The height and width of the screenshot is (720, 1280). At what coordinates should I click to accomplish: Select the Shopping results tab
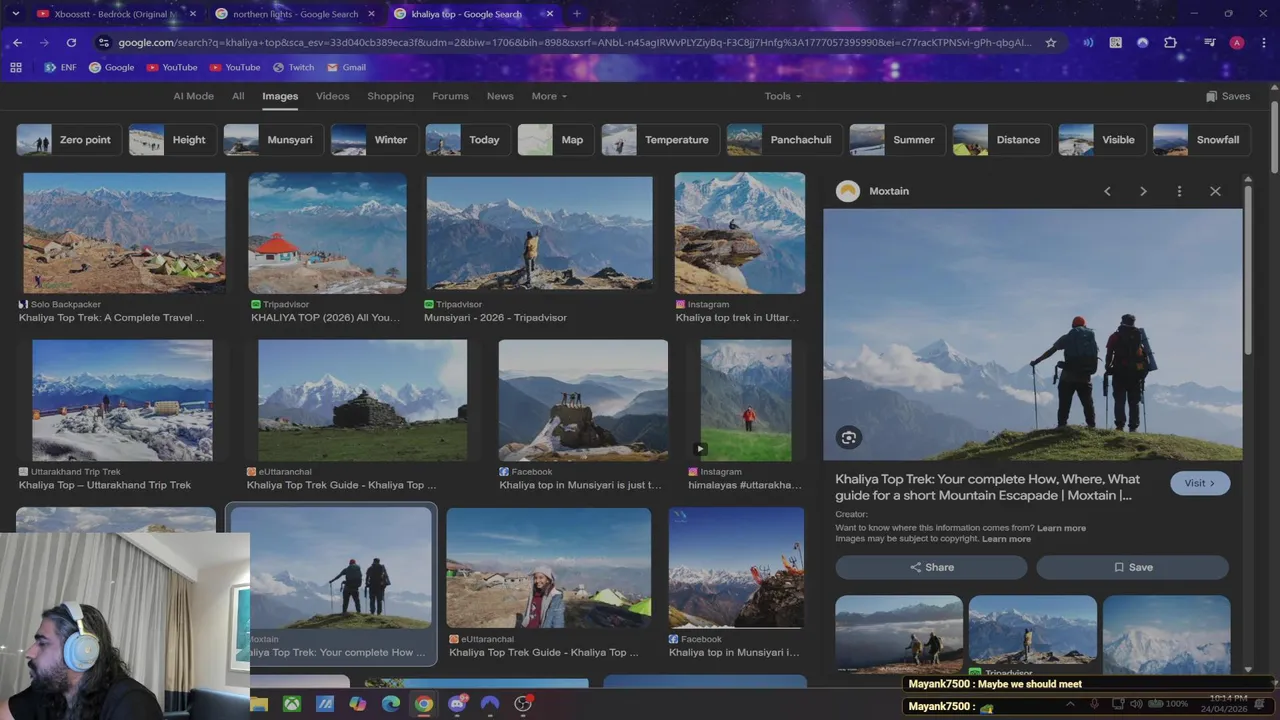pyautogui.click(x=390, y=96)
